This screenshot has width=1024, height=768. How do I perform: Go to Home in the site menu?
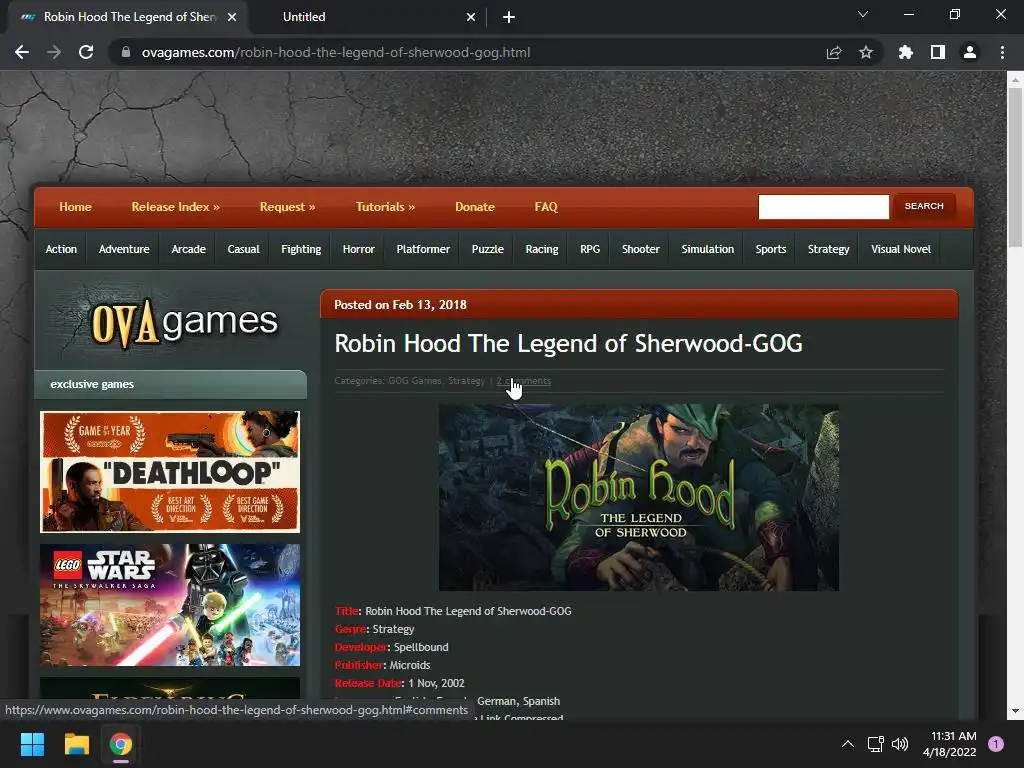[x=75, y=207]
